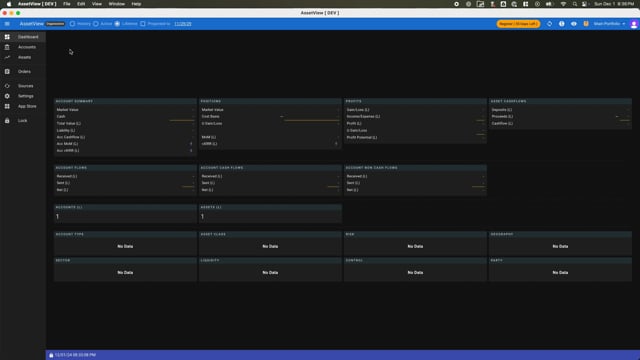The image size is (640, 360).
Task: Open the Sources sync icon in sidebar
Action: pyautogui.click(x=7, y=86)
